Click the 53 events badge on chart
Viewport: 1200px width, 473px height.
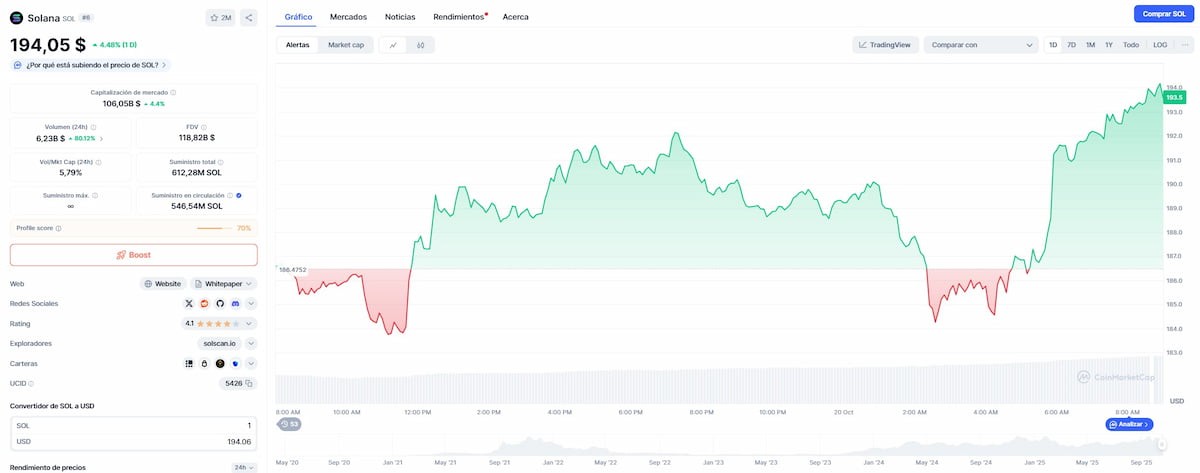click(x=289, y=424)
